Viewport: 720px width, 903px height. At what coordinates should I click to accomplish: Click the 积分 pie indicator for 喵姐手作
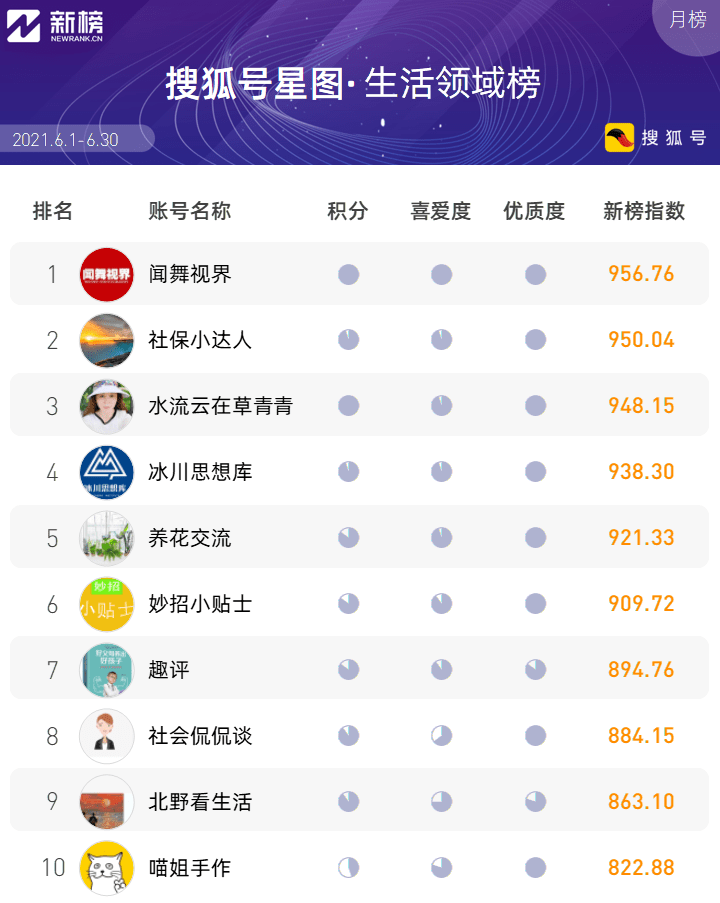348,867
